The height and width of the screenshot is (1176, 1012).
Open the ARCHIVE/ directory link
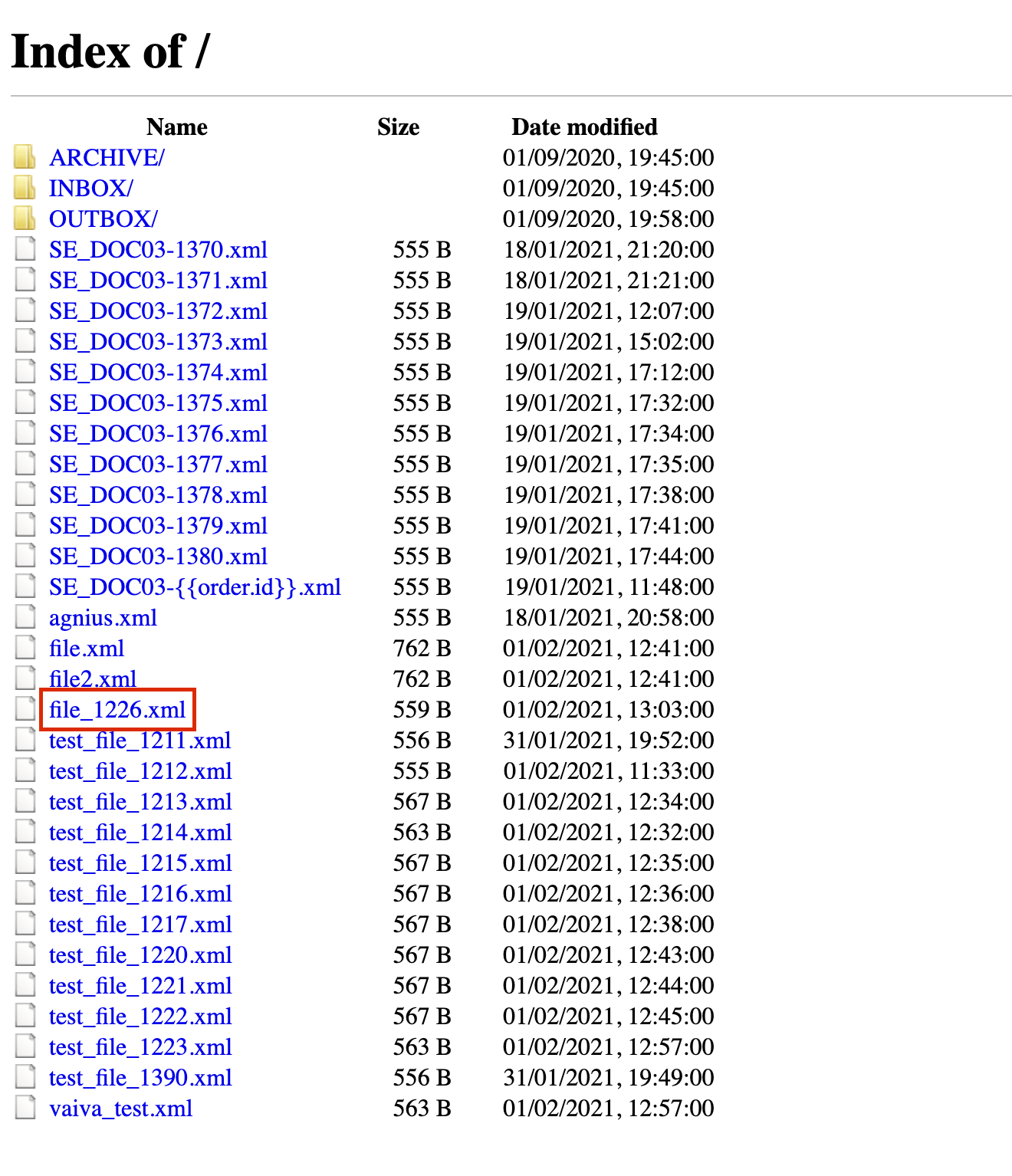(109, 158)
